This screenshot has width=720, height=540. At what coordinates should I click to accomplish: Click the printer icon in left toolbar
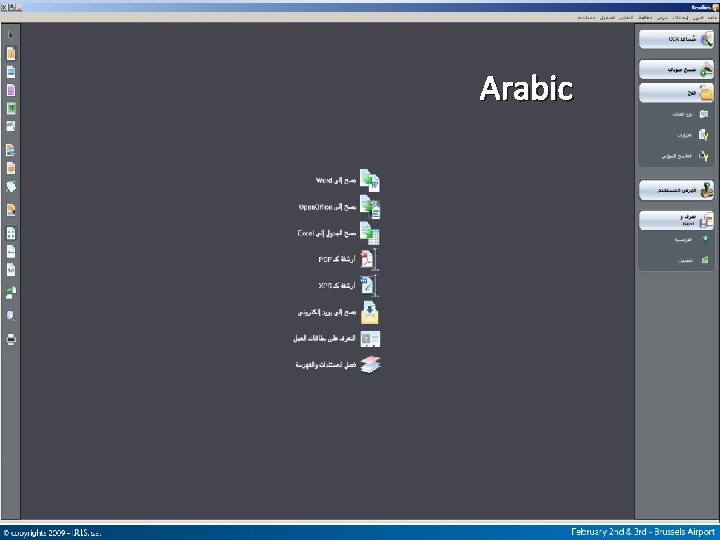click(11, 340)
